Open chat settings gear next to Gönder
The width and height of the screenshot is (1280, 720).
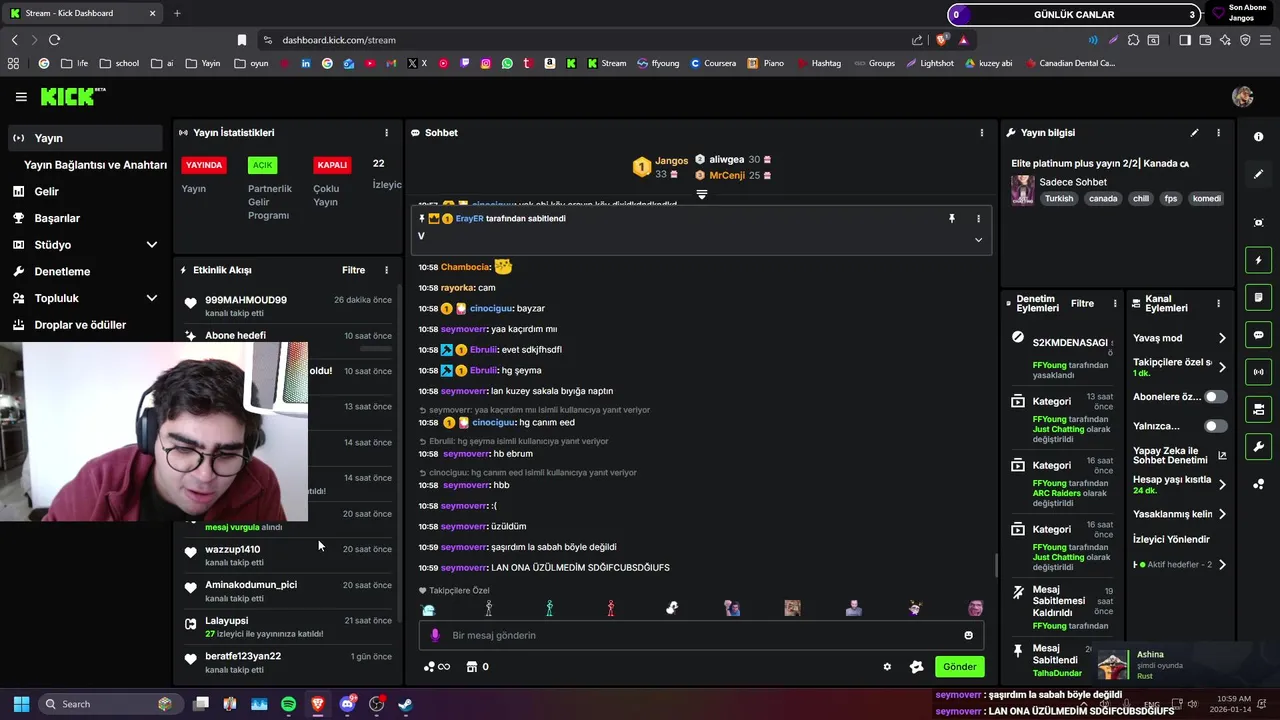[x=887, y=667]
